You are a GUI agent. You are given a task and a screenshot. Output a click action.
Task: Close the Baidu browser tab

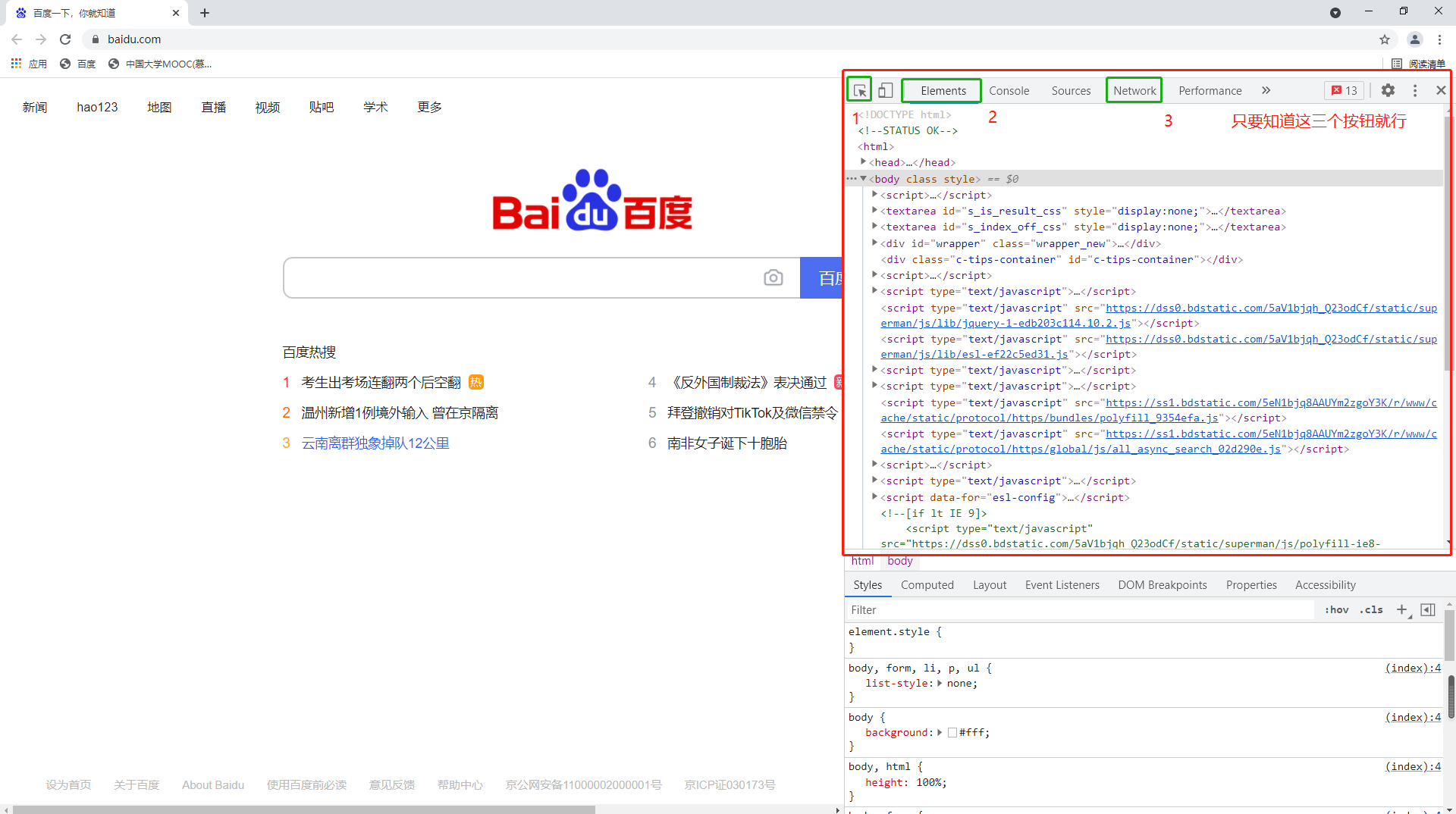[x=176, y=13]
